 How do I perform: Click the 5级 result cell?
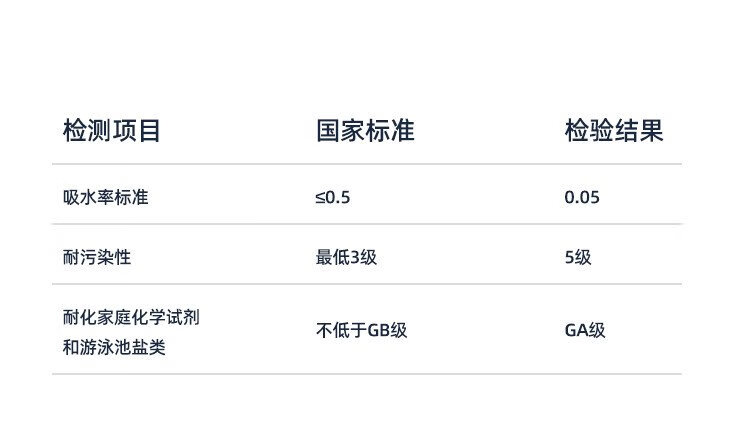(x=578, y=257)
